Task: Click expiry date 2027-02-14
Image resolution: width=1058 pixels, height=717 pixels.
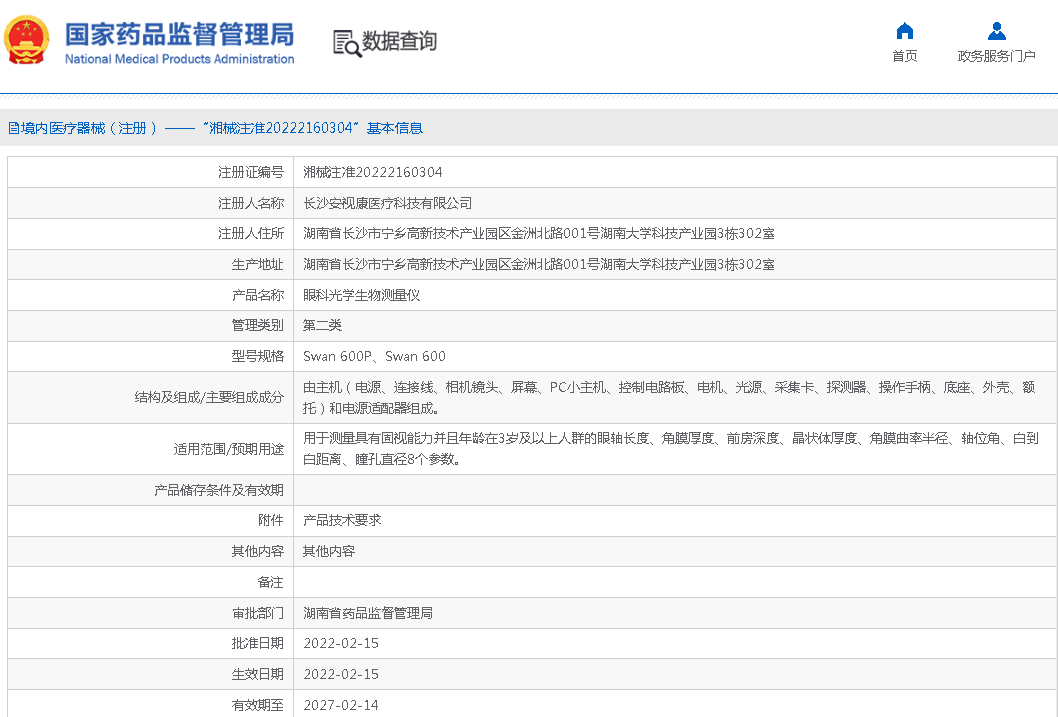Action: coord(341,706)
